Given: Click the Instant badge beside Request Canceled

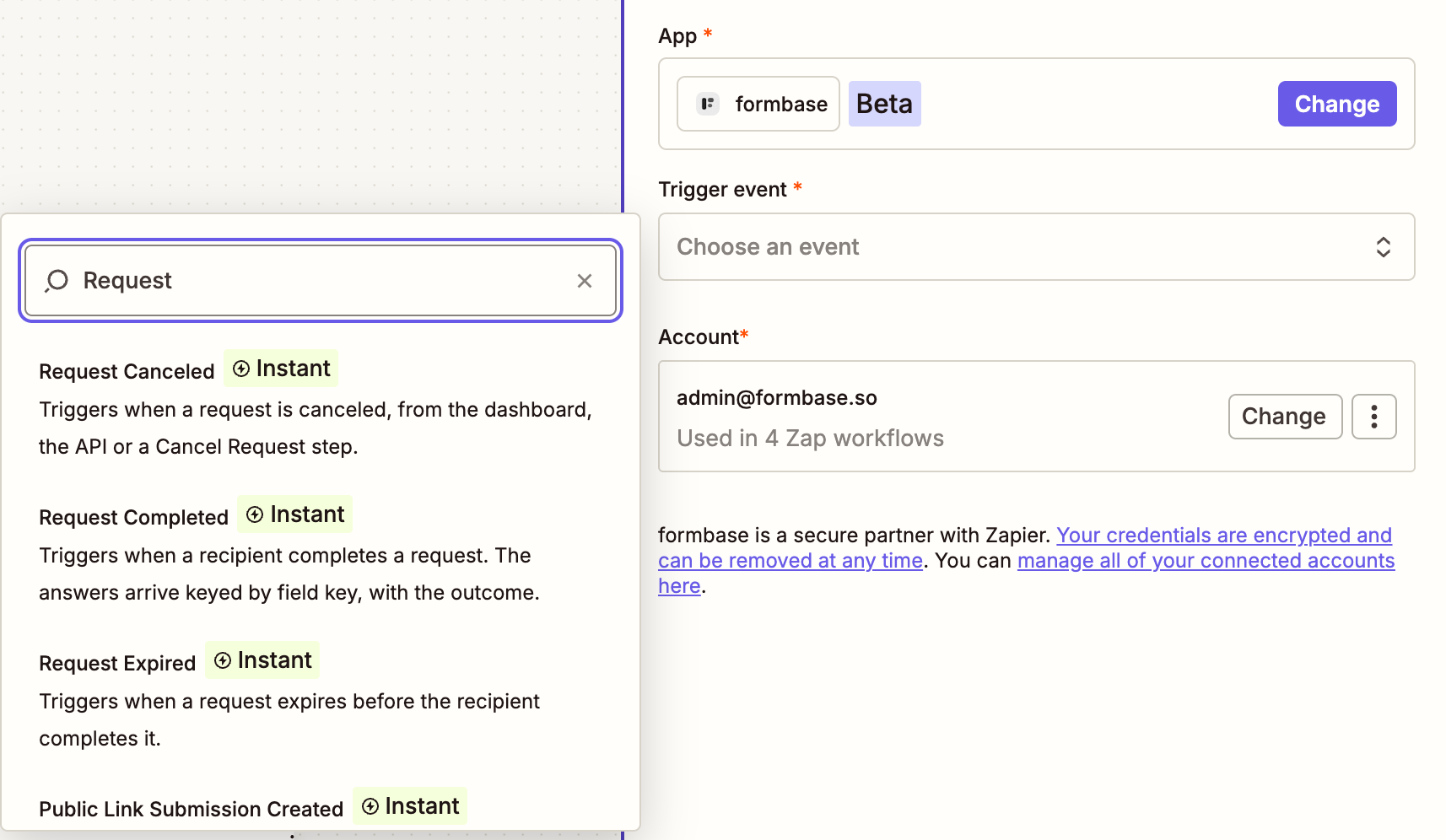Looking at the screenshot, I should (281, 369).
